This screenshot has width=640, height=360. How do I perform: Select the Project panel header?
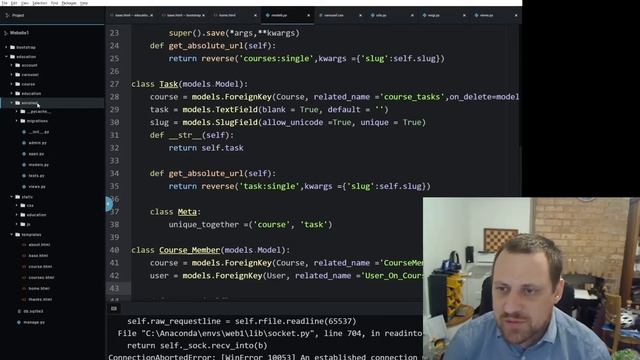point(52,16)
